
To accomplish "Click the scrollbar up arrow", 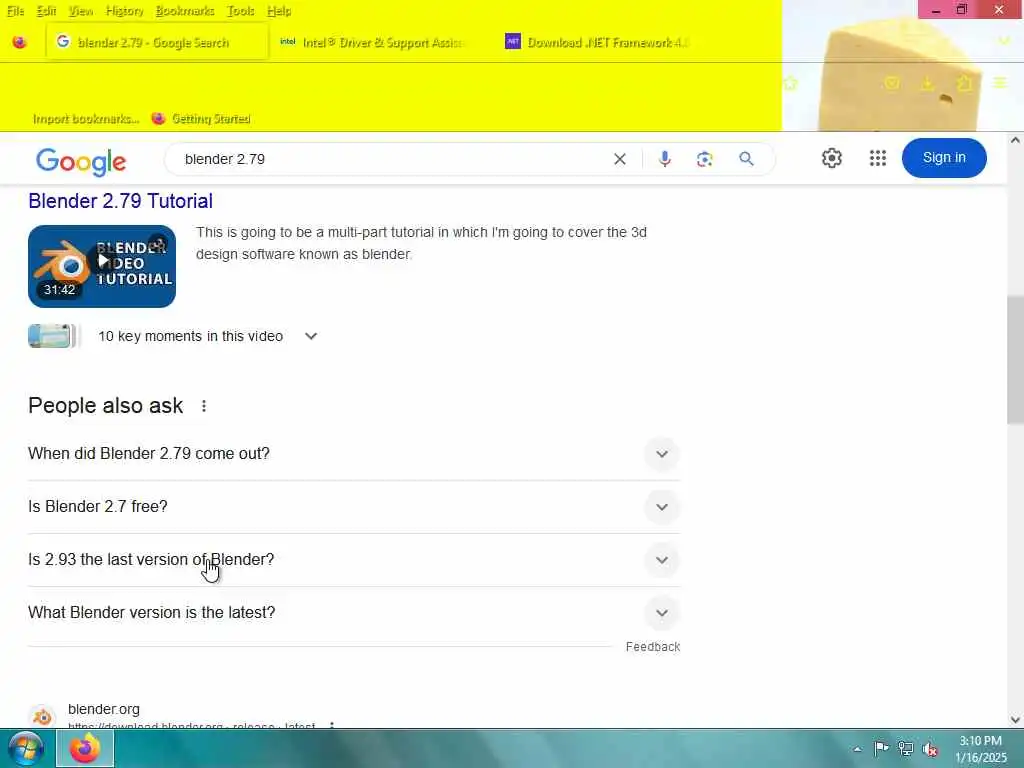I will (1015, 140).
